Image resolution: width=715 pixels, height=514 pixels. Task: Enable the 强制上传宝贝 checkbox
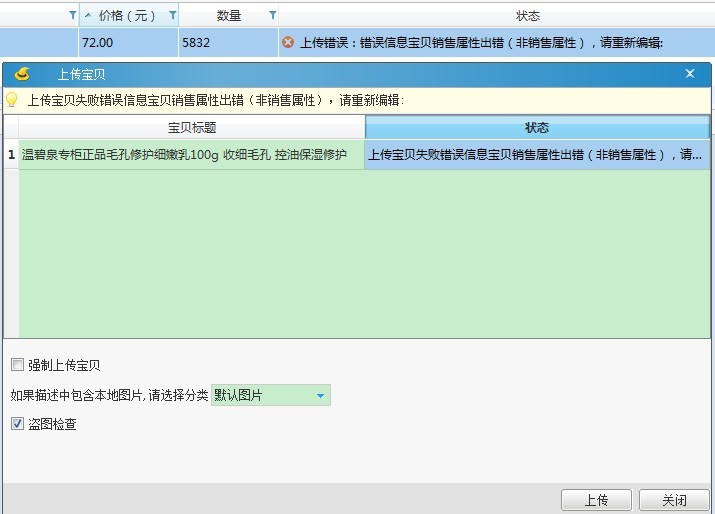17,365
